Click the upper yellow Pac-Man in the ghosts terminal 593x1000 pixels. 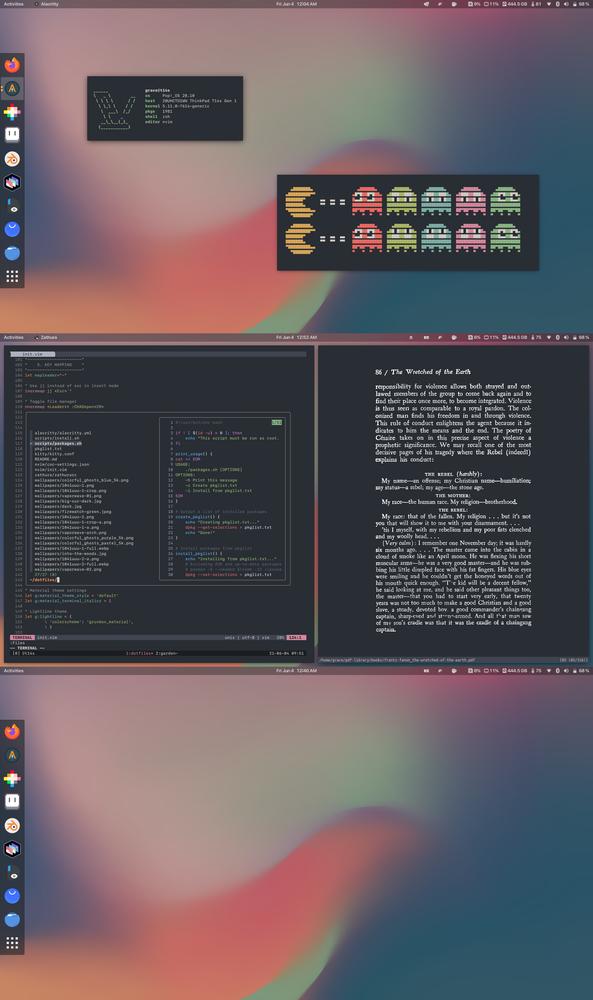(x=300, y=202)
